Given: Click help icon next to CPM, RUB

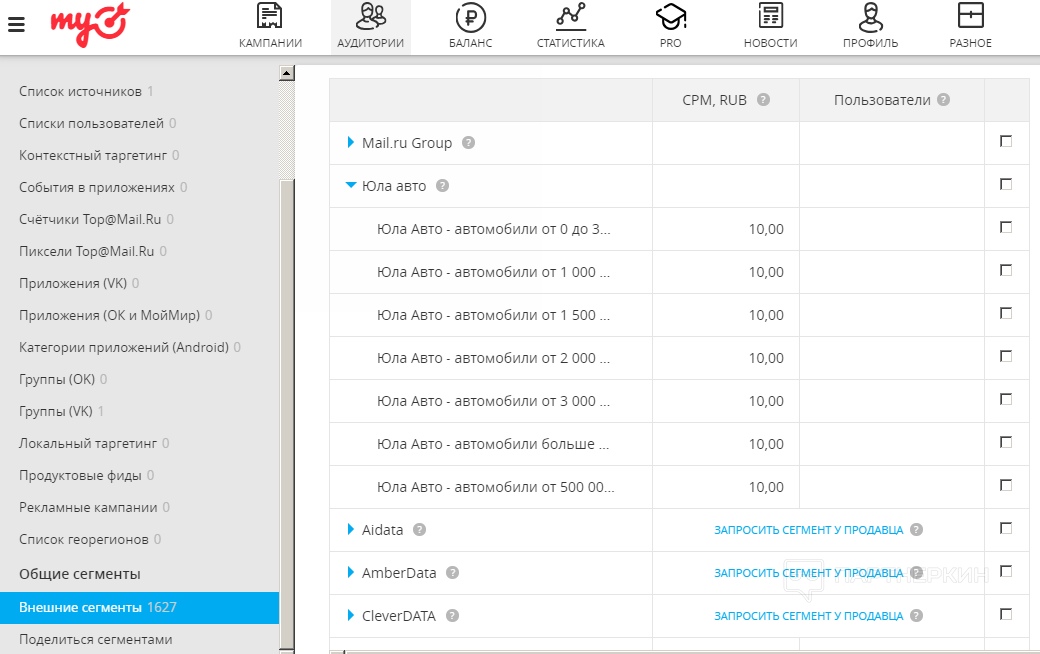Looking at the screenshot, I should click(763, 100).
